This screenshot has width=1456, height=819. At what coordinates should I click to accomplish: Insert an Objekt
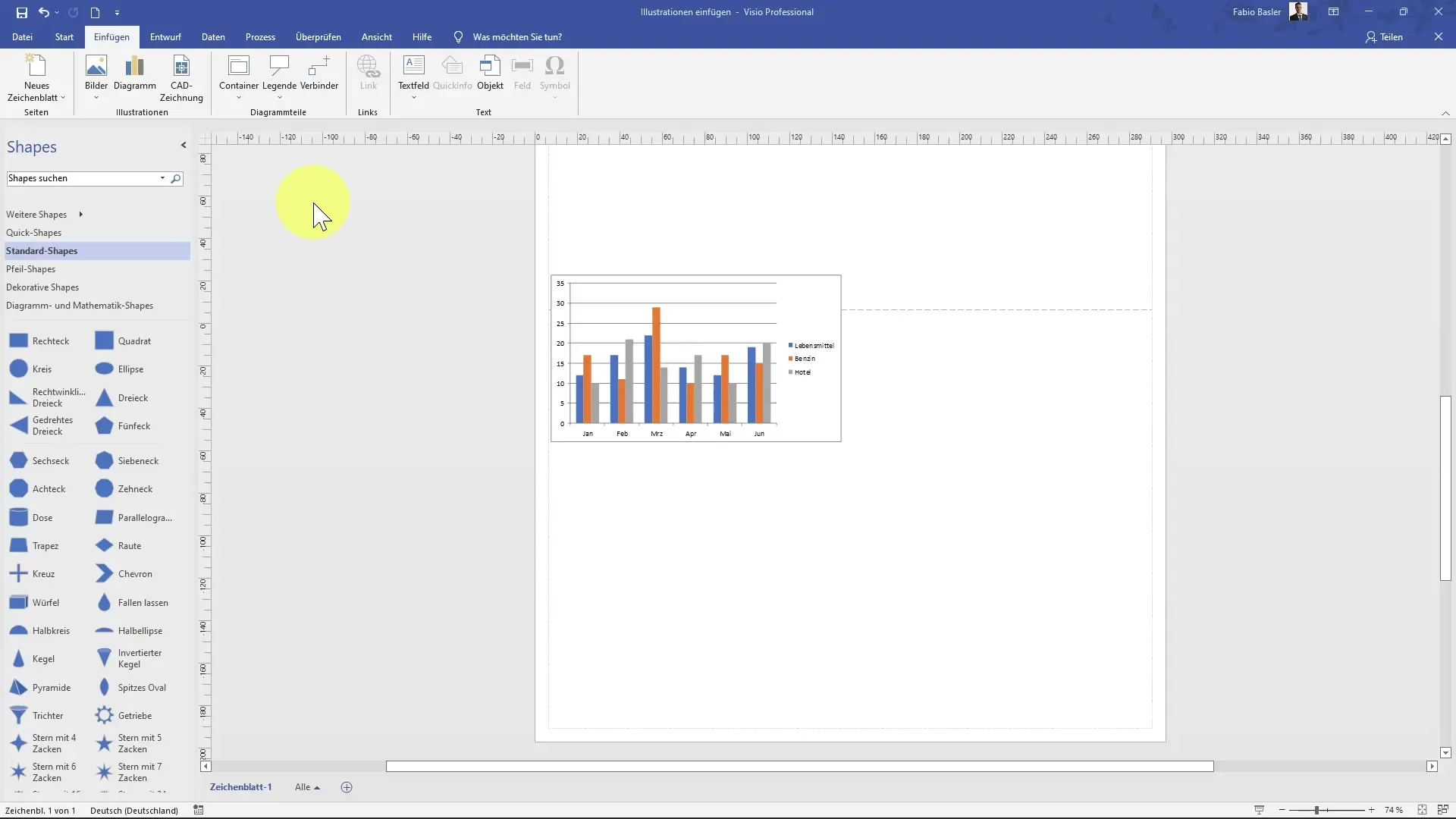[x=490, y=73]
